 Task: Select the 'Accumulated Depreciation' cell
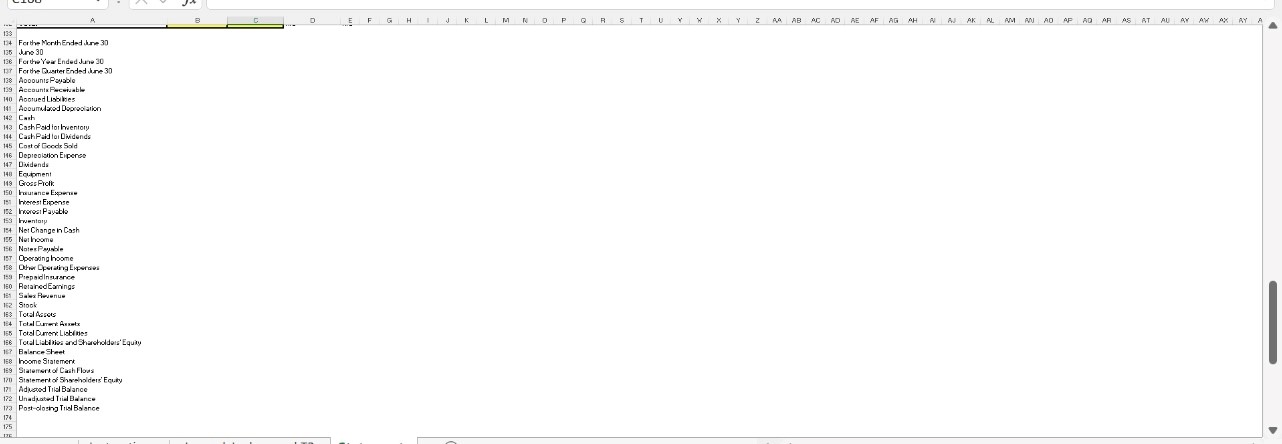point(92,108)
